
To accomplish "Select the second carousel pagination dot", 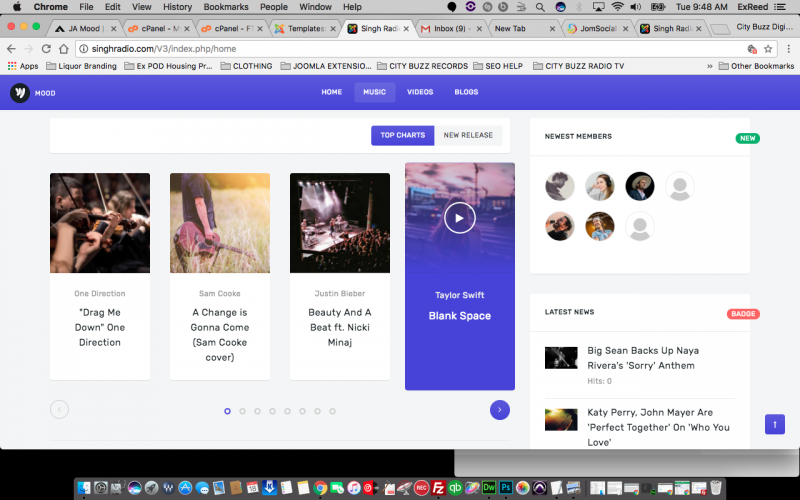I will click(x=242, y=411).
